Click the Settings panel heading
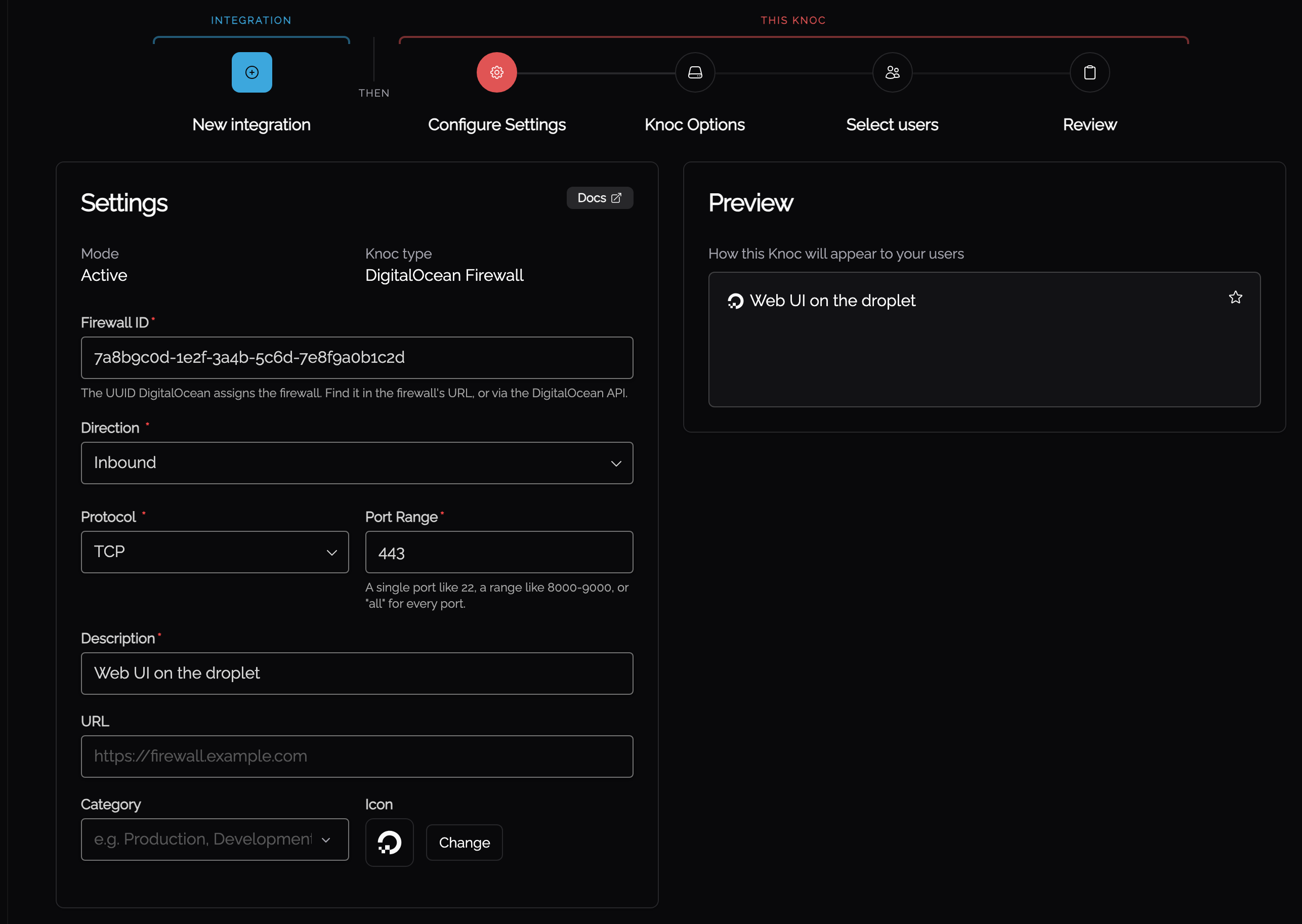The height and width of the screenshot is (924, 1302). 124,204
